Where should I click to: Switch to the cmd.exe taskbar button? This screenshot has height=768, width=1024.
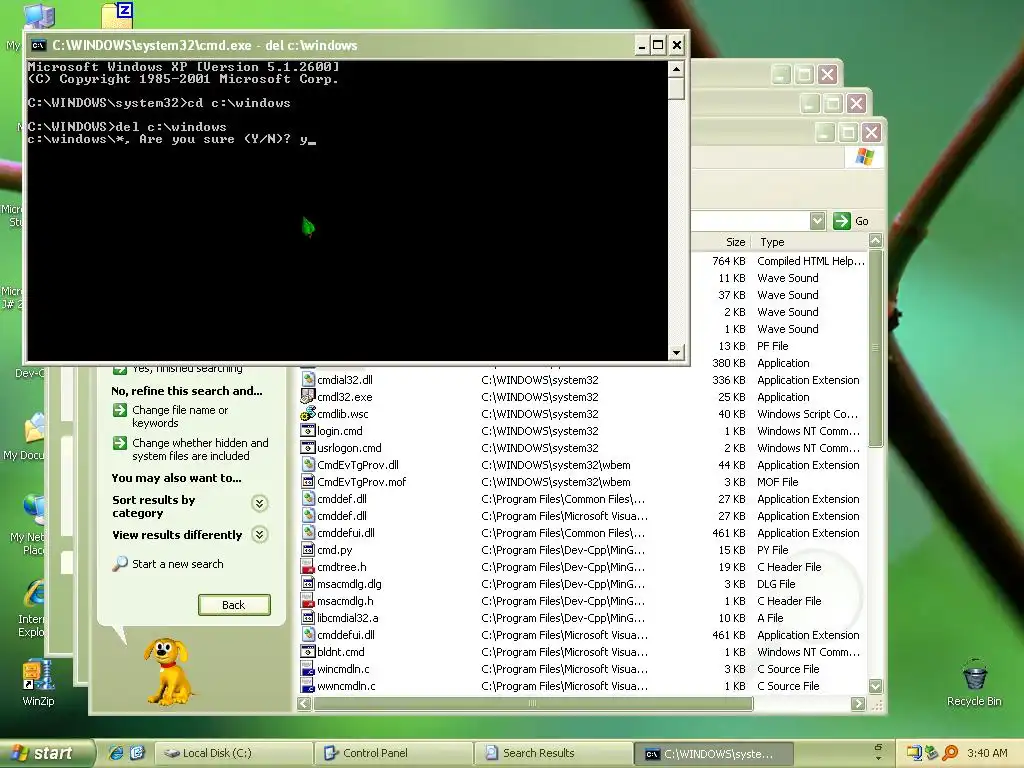[714, 754]
